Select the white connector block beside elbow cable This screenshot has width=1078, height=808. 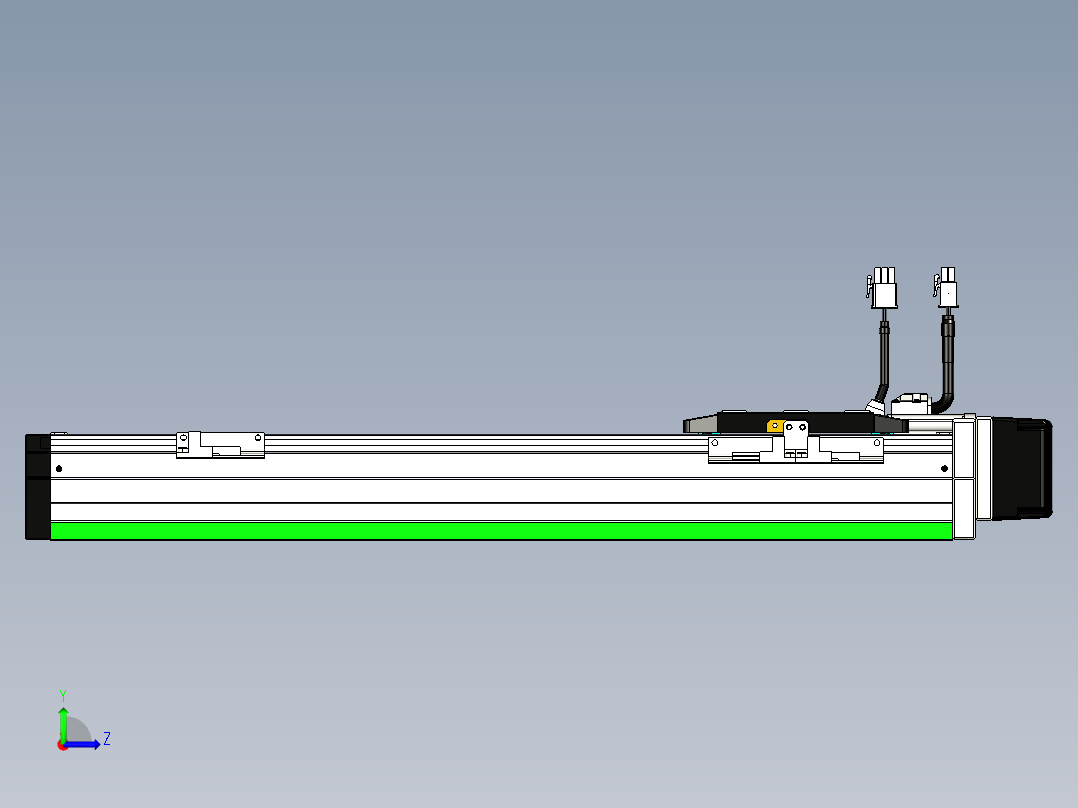(x=912, y=404)
